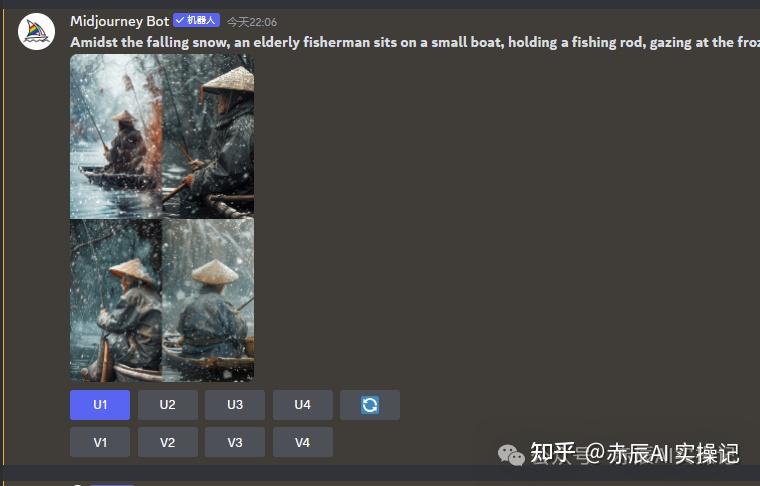Screen dimensions: 760x486
Task: Click the re-roll refresh icon button
Action: [370, 405]
